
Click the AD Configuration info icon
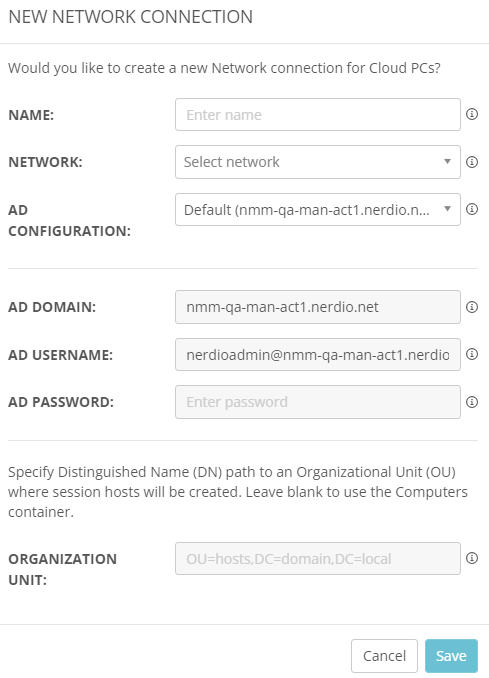(472, 209)
